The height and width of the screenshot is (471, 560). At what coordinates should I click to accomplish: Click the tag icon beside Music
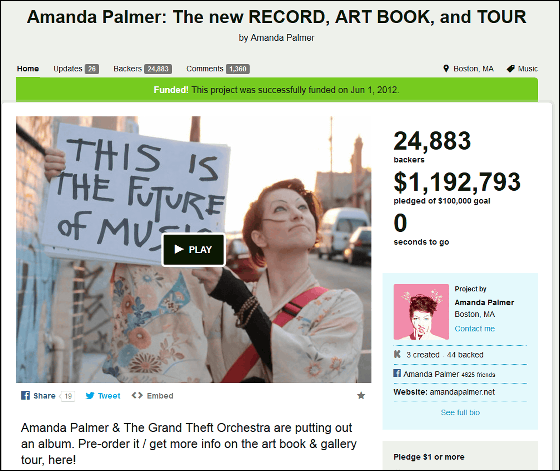click(x=510, y=69)
